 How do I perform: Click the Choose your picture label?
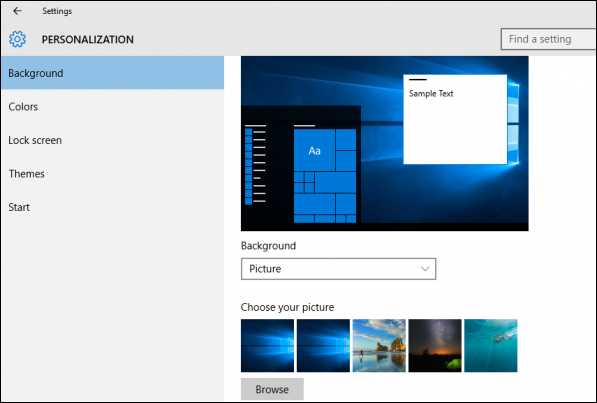287,307
